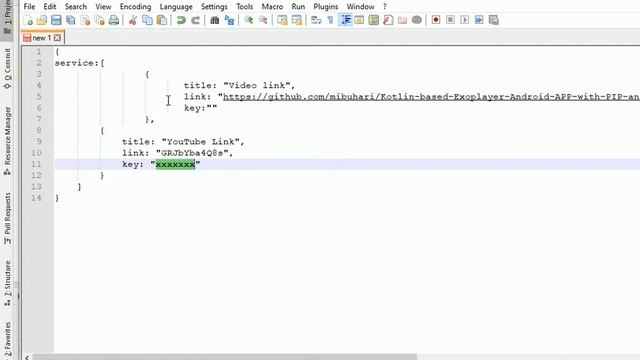Open the Structure panel in Android Studio sidebar
Image resolution: width=640 pixels, height=360 pixels.
pyautogui.click(x=7, y=283)
